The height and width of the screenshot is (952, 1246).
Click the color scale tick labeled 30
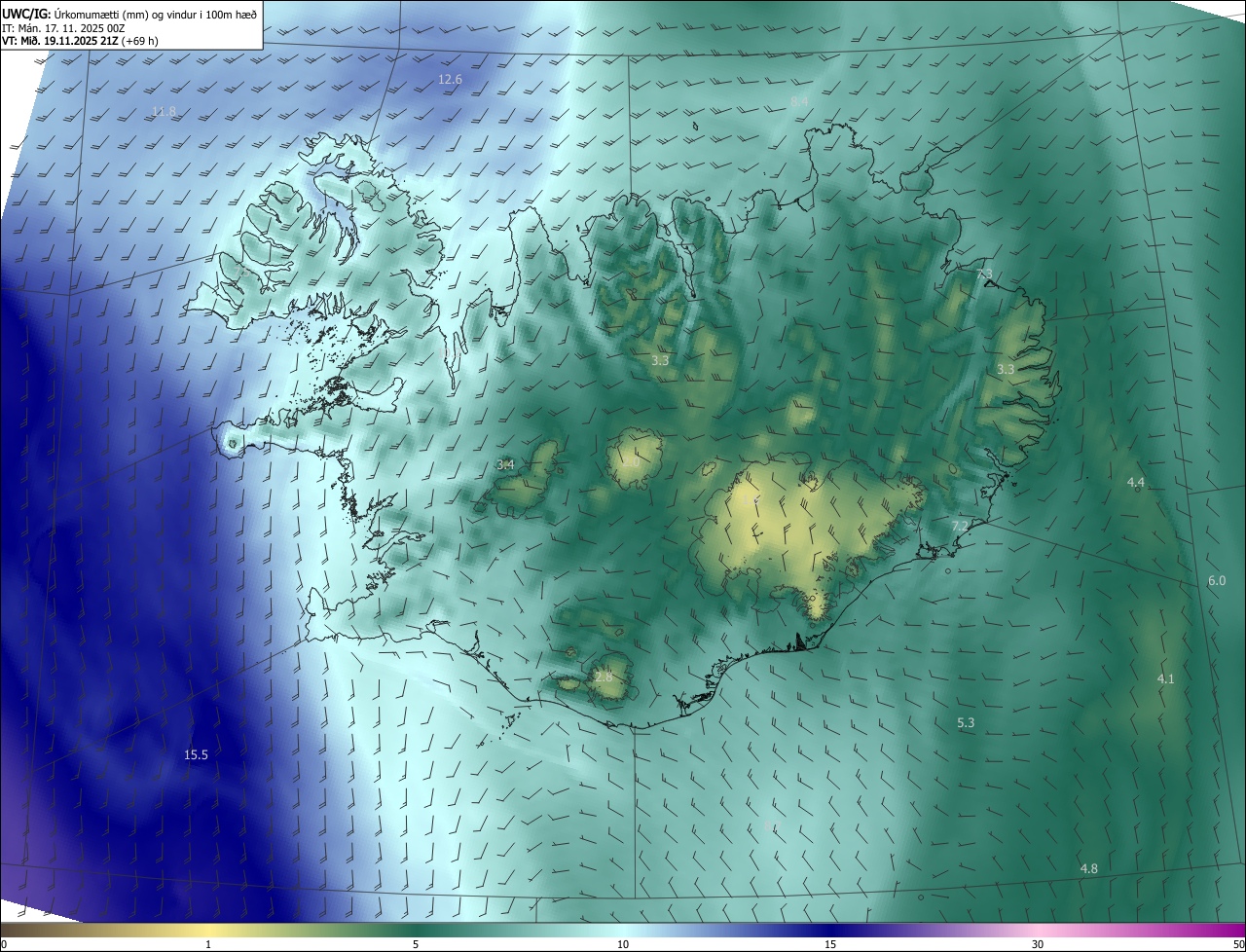click(x=1038, y=944)
